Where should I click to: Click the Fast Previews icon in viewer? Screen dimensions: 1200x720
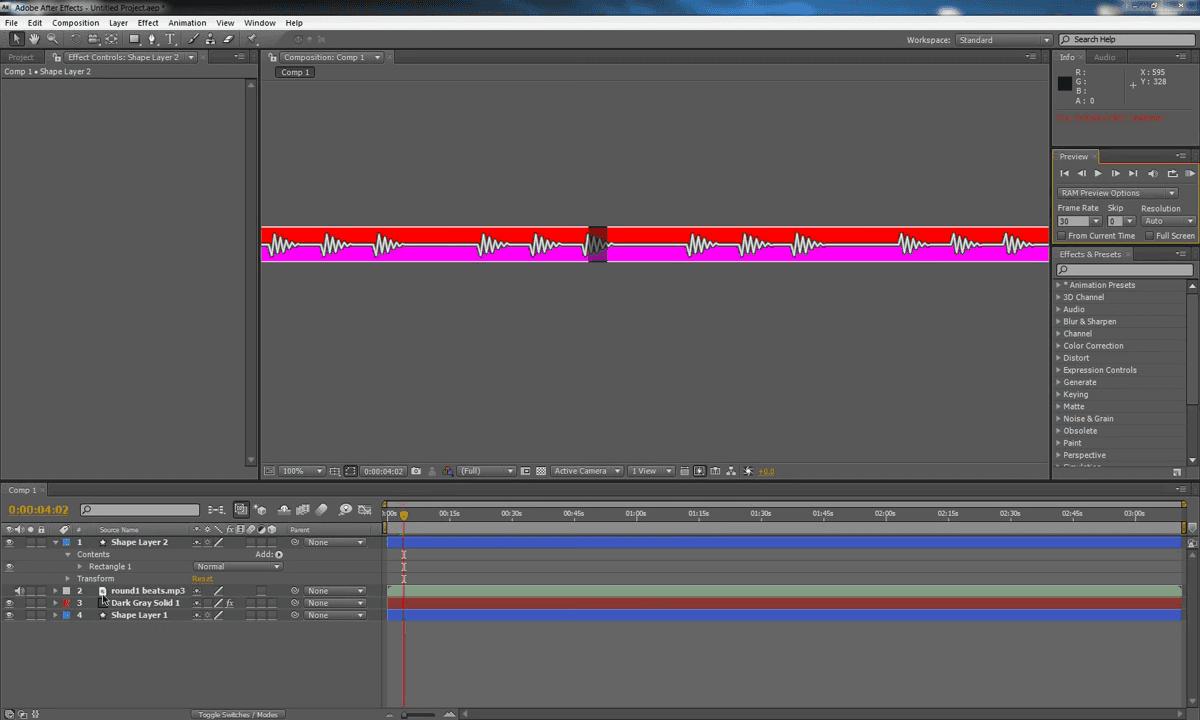699,471
